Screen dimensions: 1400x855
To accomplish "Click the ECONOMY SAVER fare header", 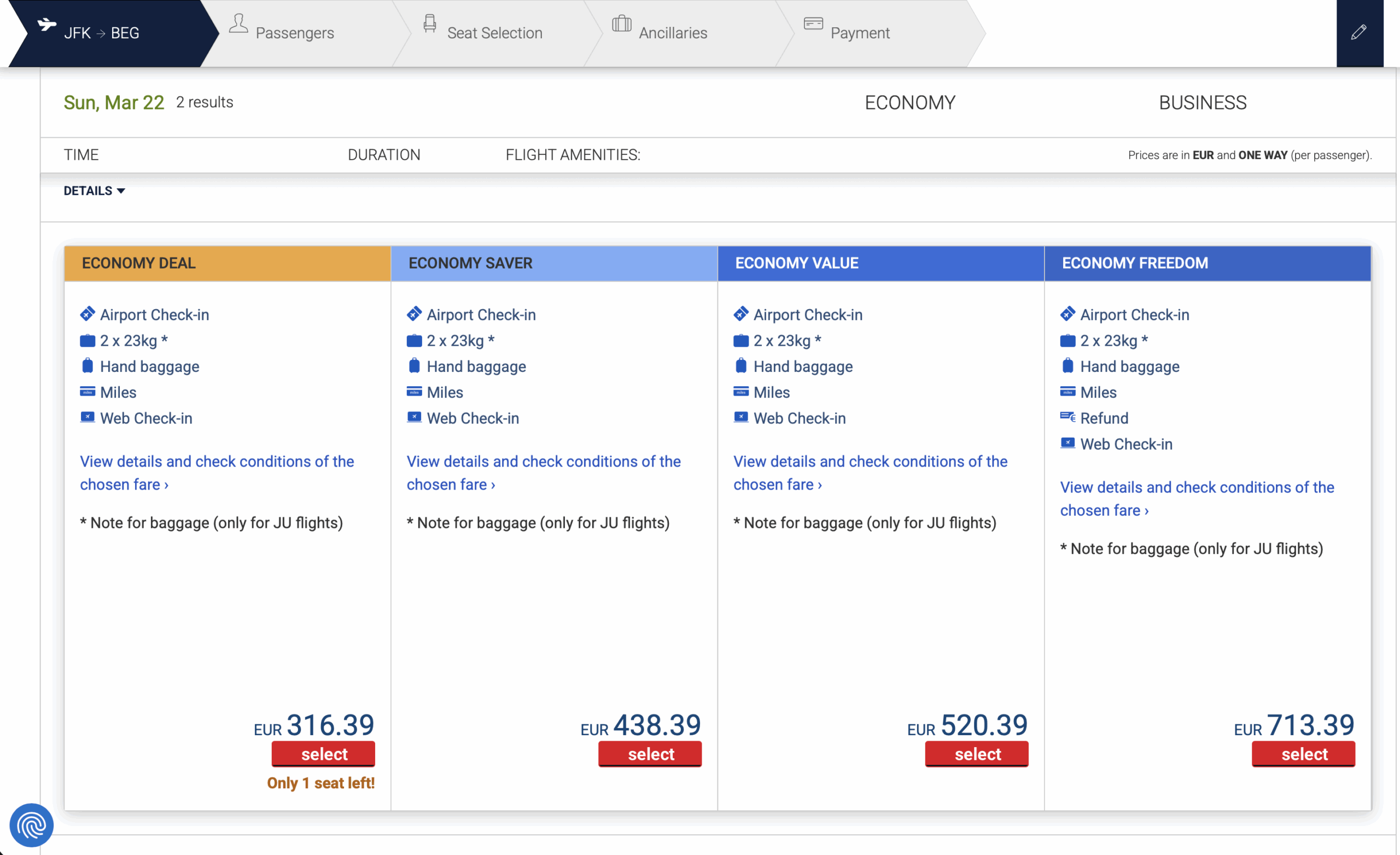I will click(553, 263).
